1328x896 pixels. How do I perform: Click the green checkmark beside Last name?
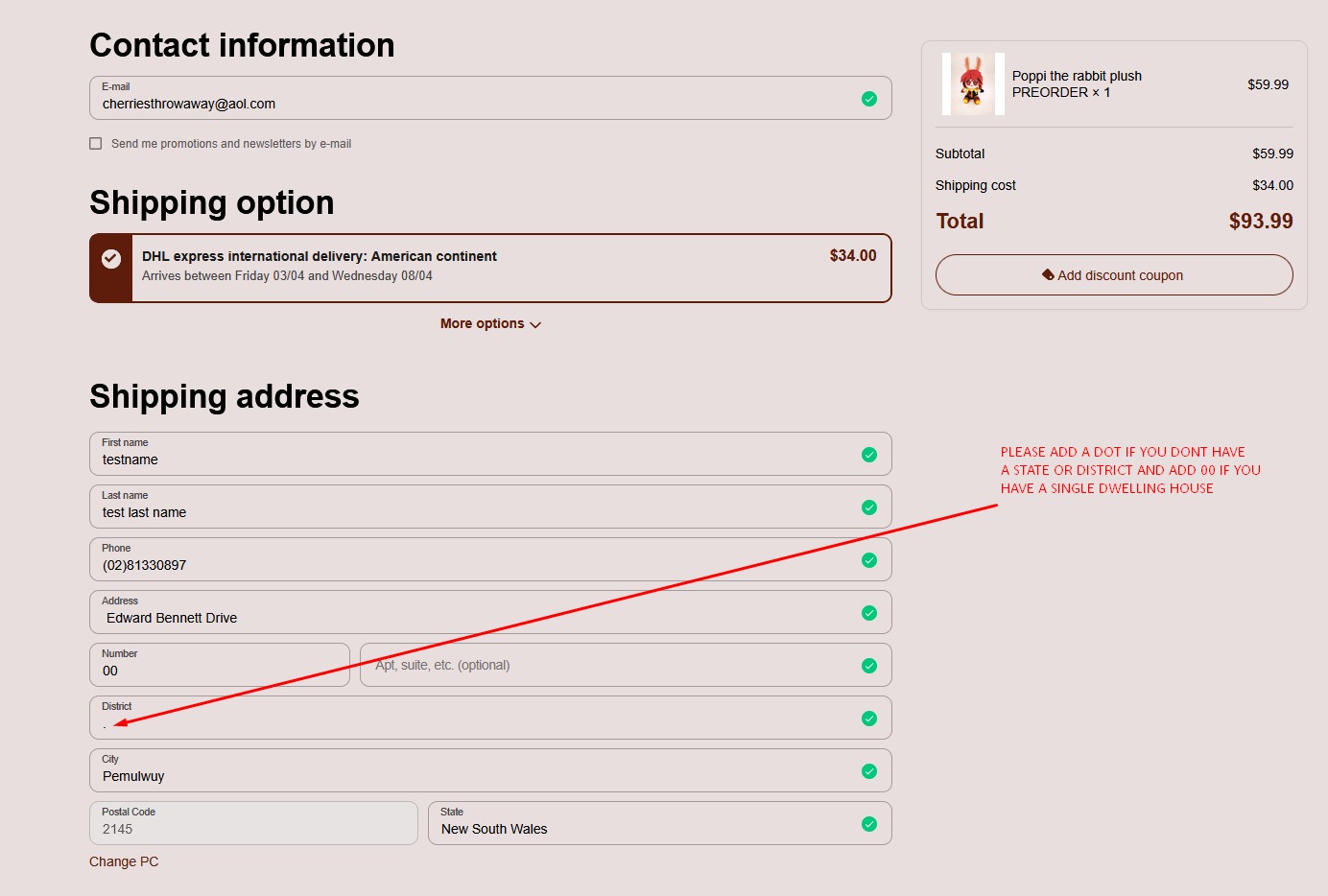869,507
